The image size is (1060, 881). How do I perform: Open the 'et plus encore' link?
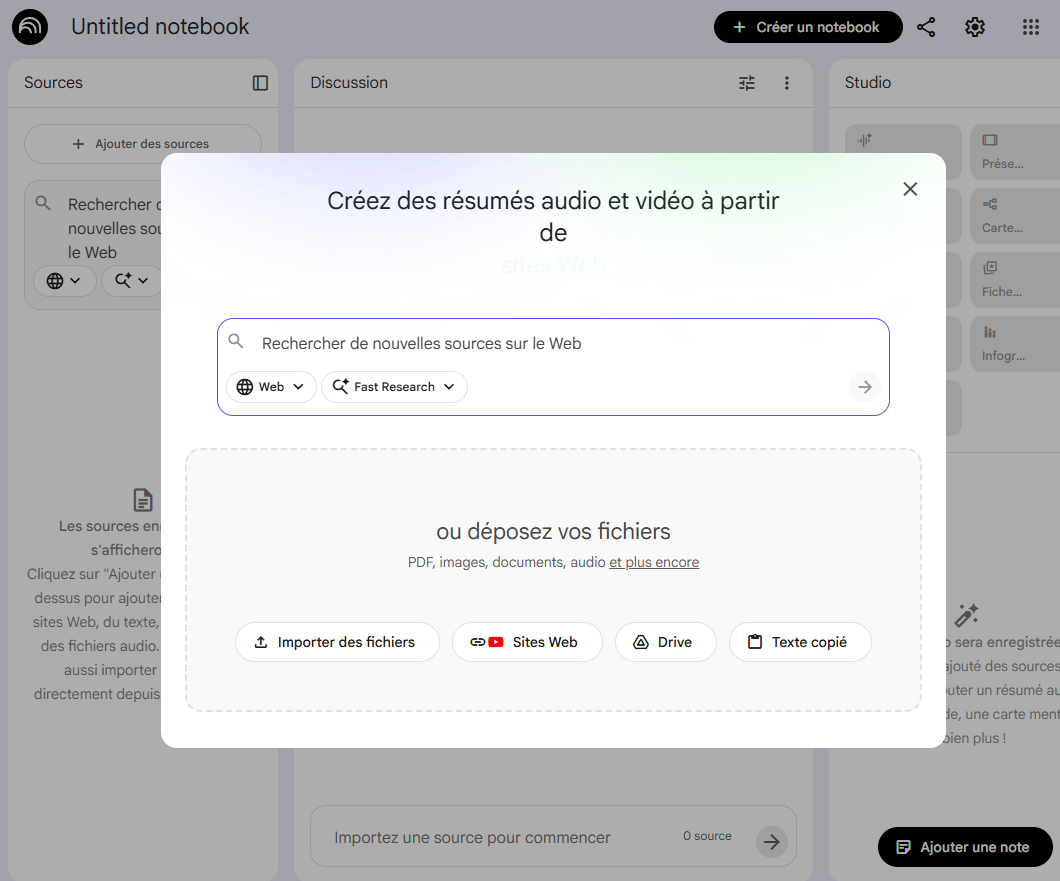tap(654, 562)
